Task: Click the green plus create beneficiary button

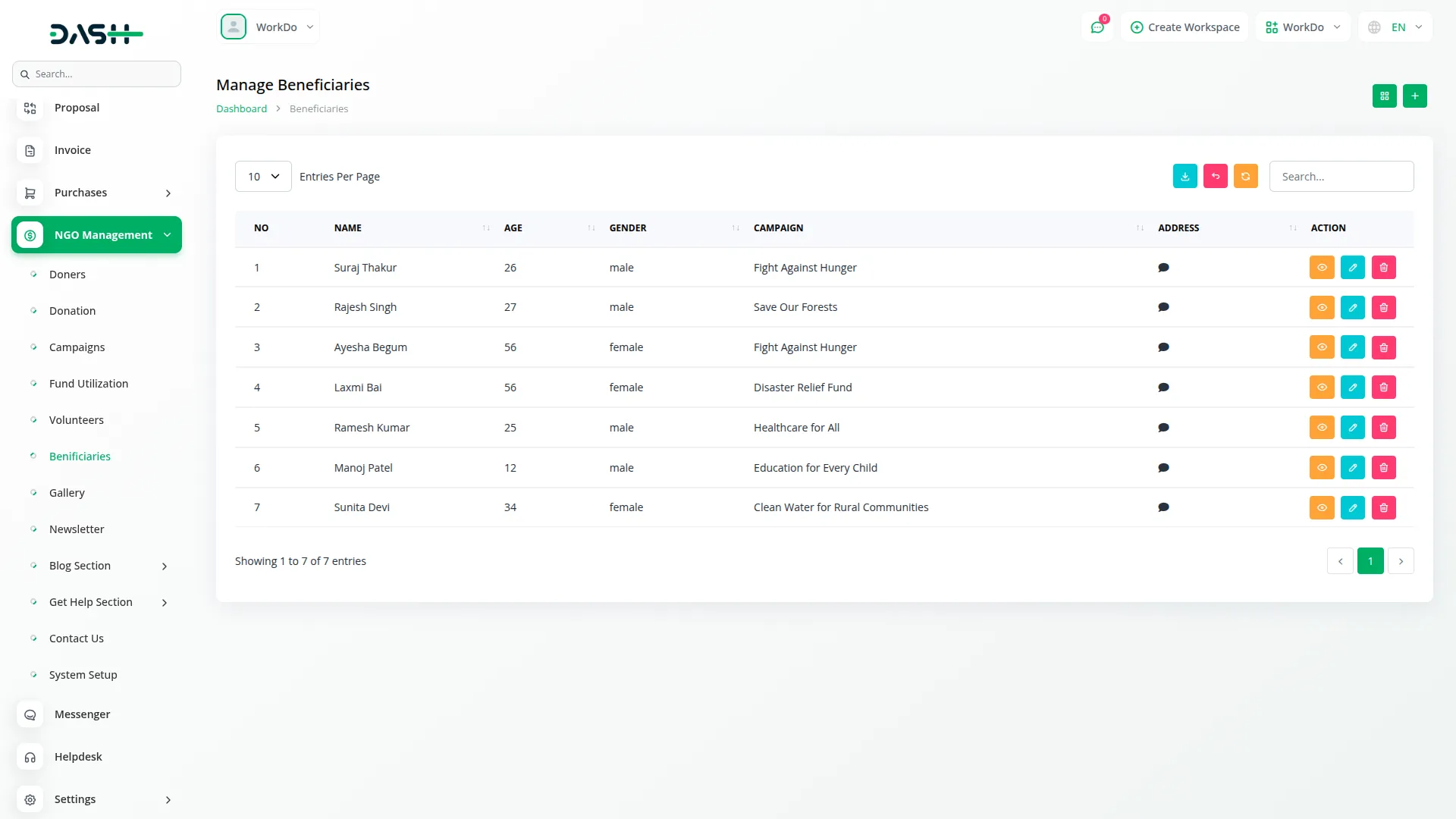Action: tap(1414, 96)
